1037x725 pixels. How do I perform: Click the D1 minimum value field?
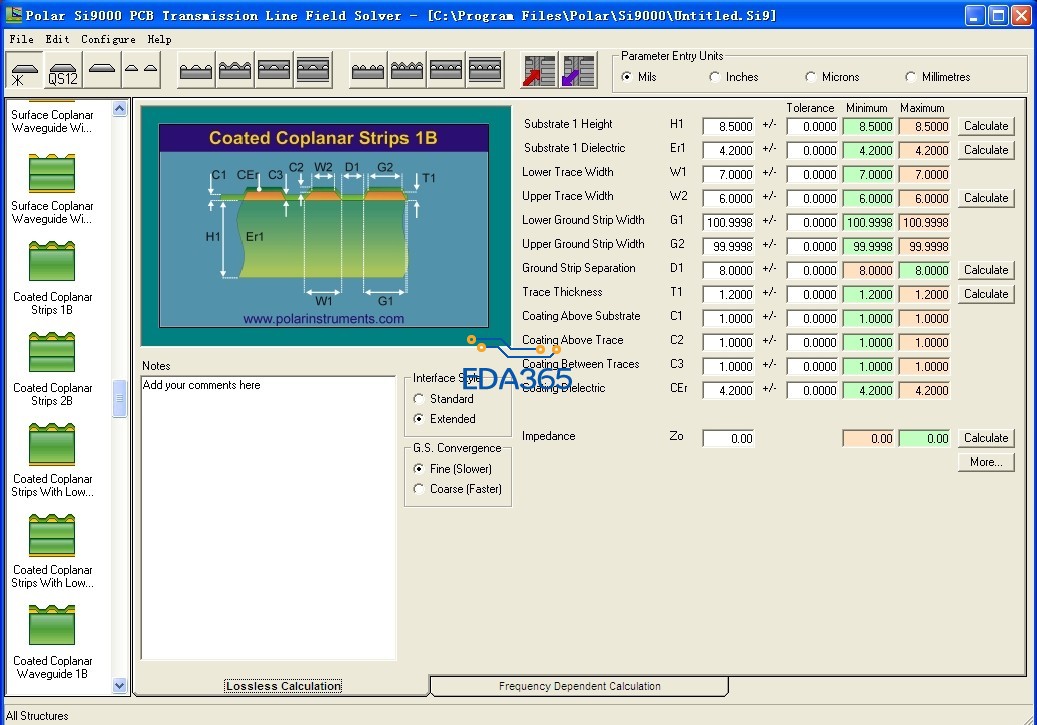click(x=869, y=271)
